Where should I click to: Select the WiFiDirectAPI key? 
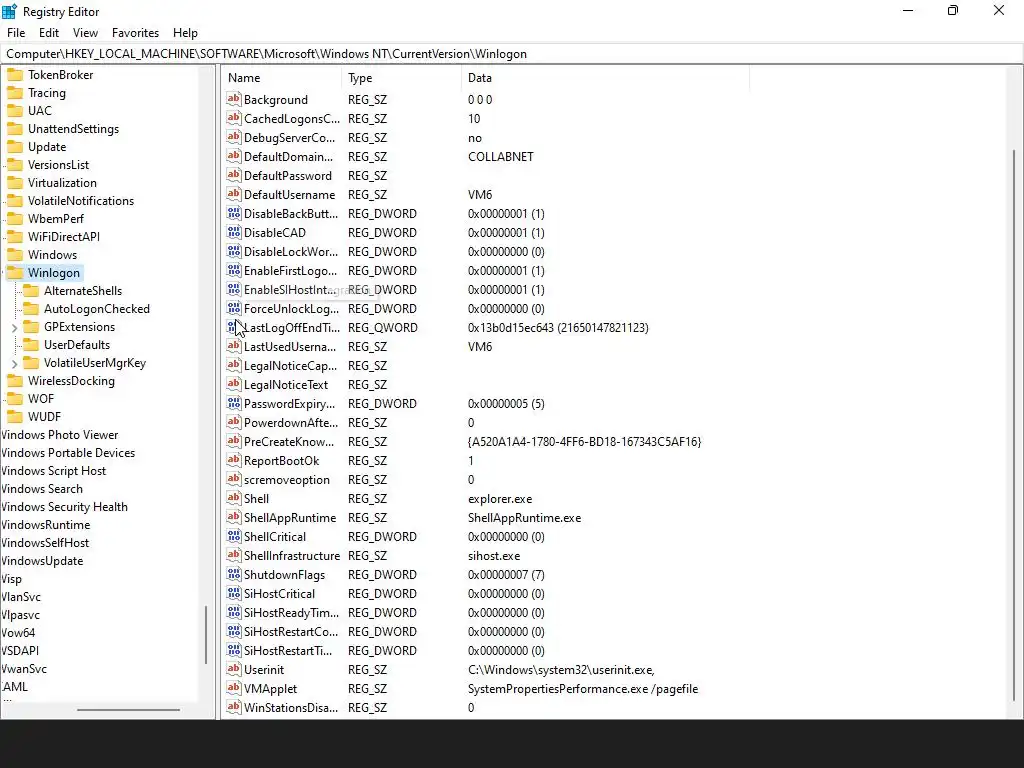(x=64, y=236)
